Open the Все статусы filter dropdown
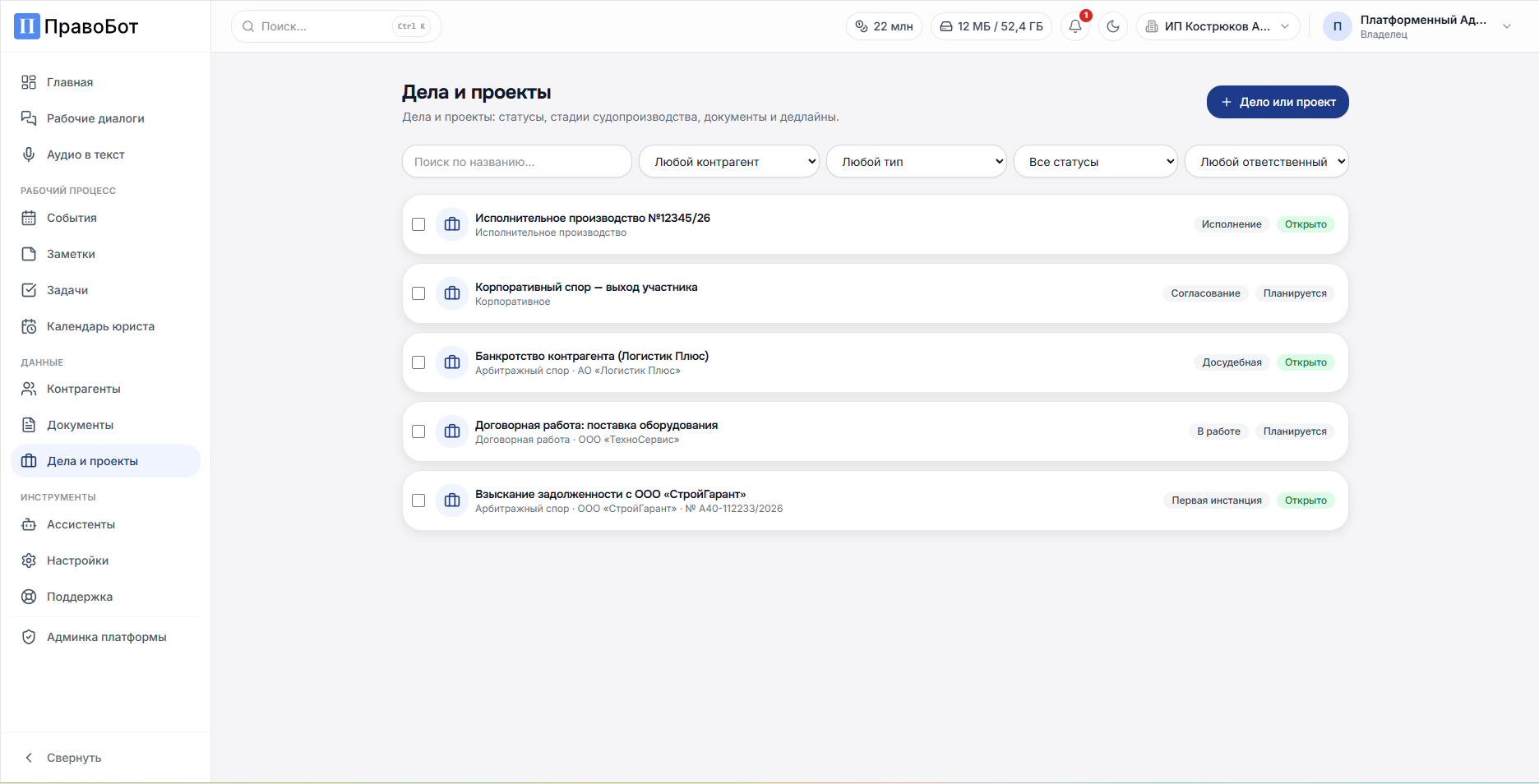This screenshot has height=784, width=1539. click(x=1096, y=161)
